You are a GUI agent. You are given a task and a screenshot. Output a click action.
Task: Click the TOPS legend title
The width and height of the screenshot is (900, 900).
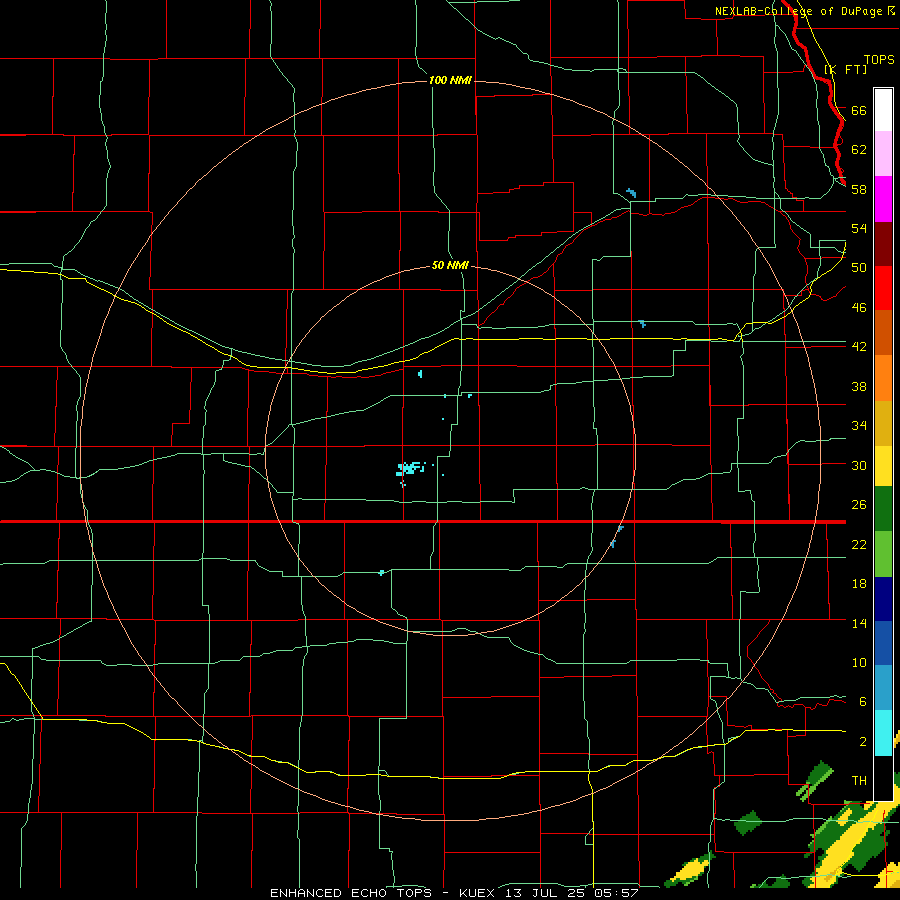879,60
